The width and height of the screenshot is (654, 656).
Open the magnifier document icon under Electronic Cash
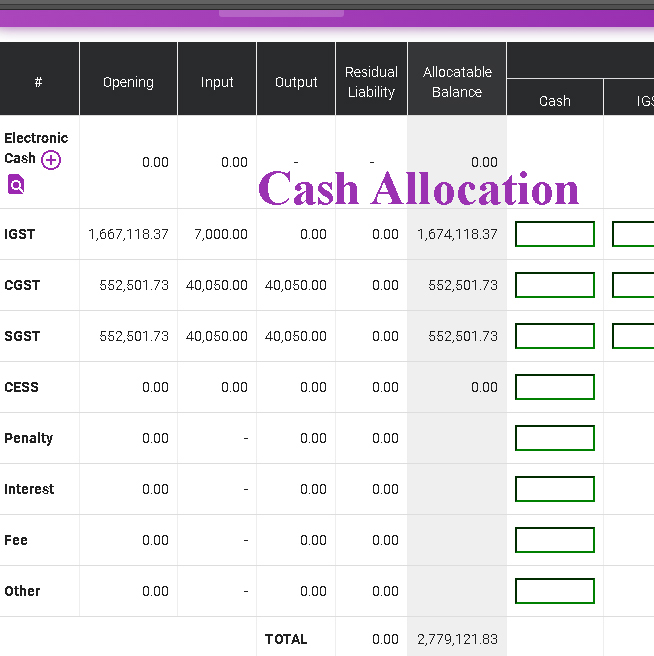[x=16, y=184]
